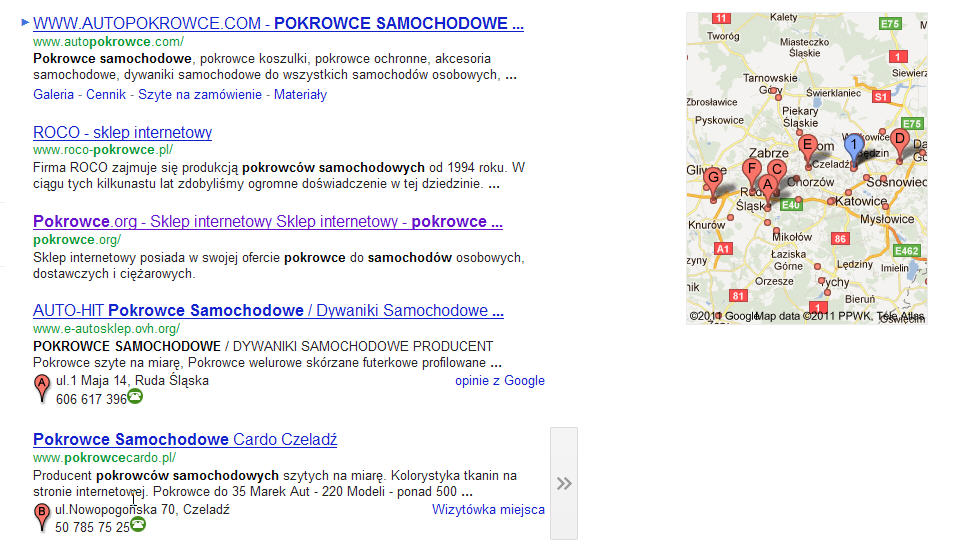Click map pin E on the map
953x549 pixels.
coord(808,150)
